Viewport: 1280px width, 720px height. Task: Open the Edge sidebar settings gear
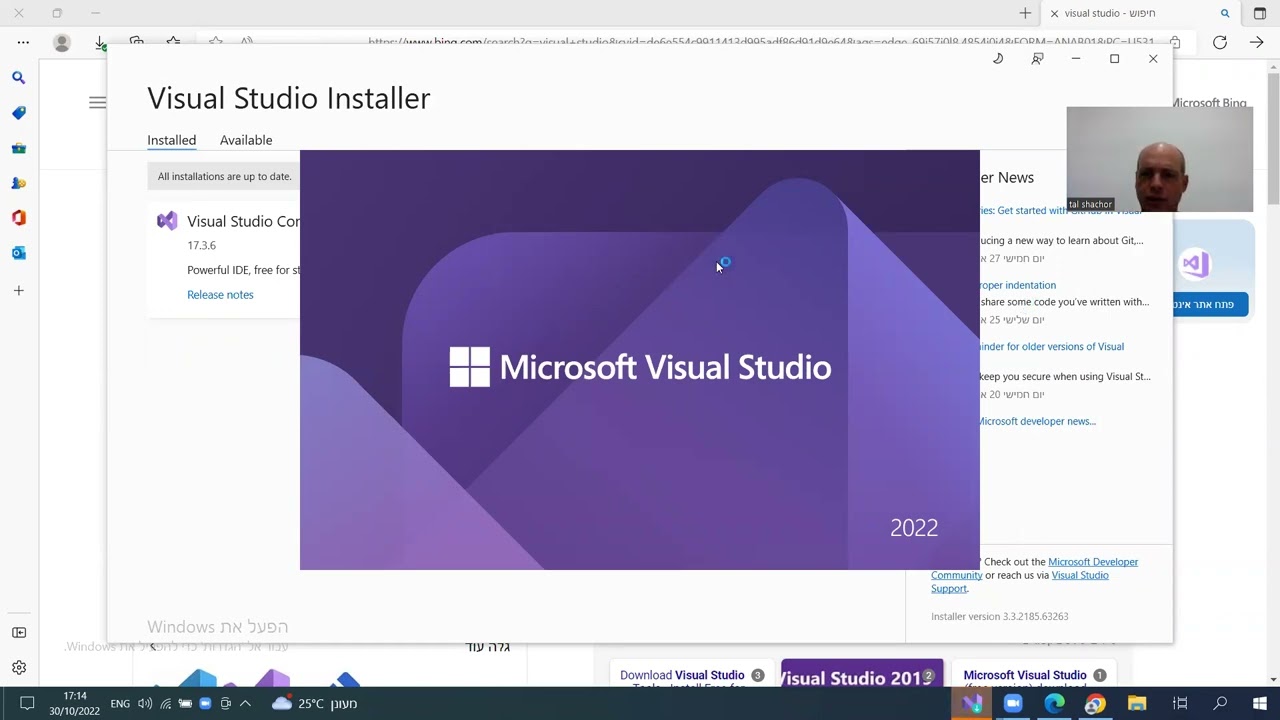click(19, 667)
